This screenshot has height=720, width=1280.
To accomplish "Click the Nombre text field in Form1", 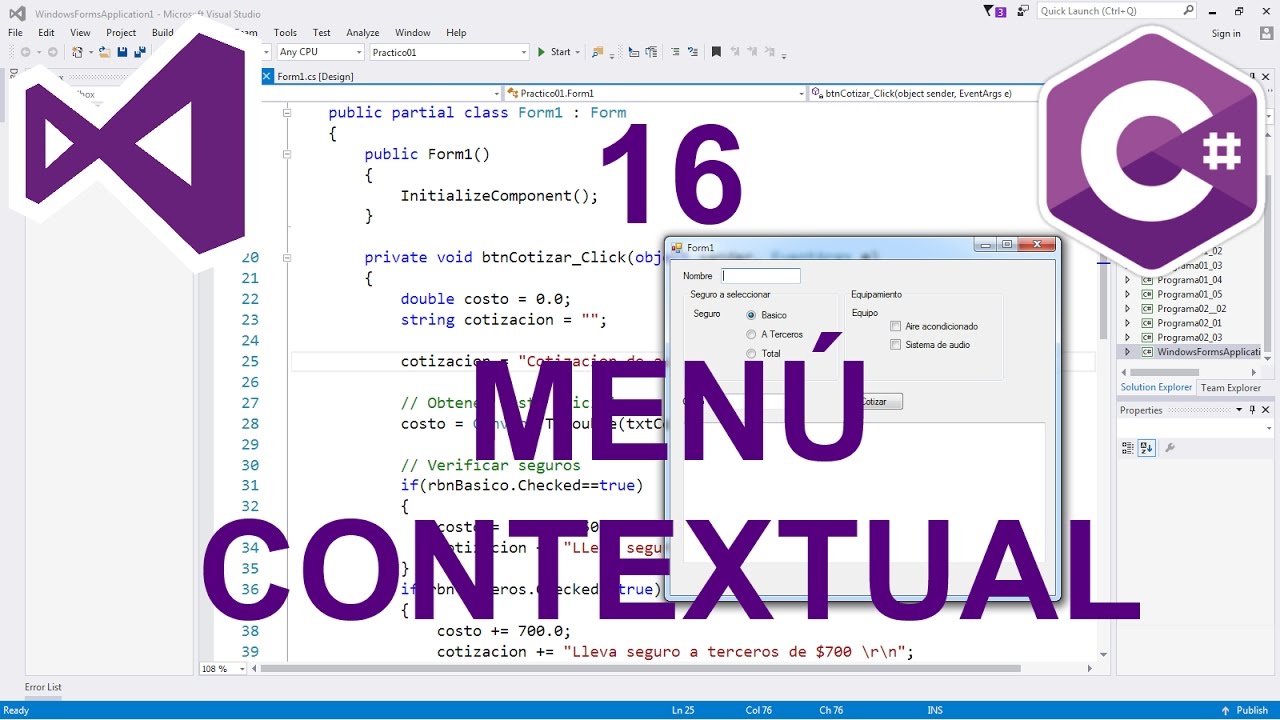I will pos(761,276).
